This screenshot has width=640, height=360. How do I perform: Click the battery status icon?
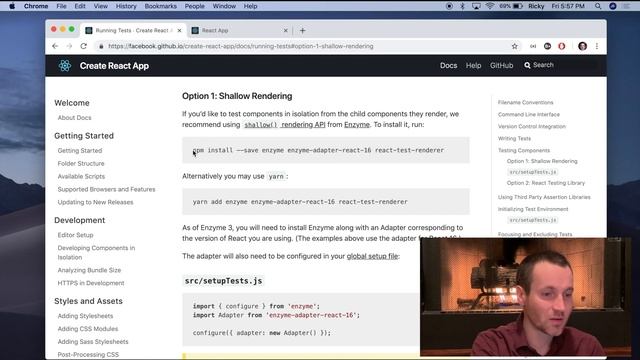tap(518, 6)
